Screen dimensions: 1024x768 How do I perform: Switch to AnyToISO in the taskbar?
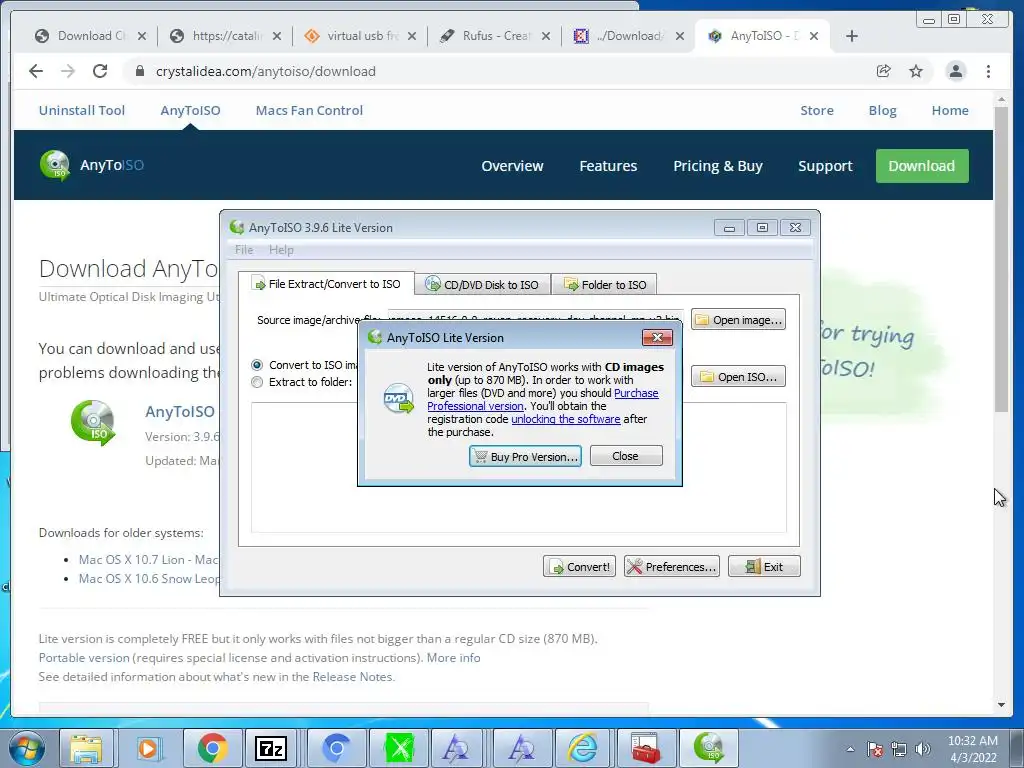click(x=709, y=748)
